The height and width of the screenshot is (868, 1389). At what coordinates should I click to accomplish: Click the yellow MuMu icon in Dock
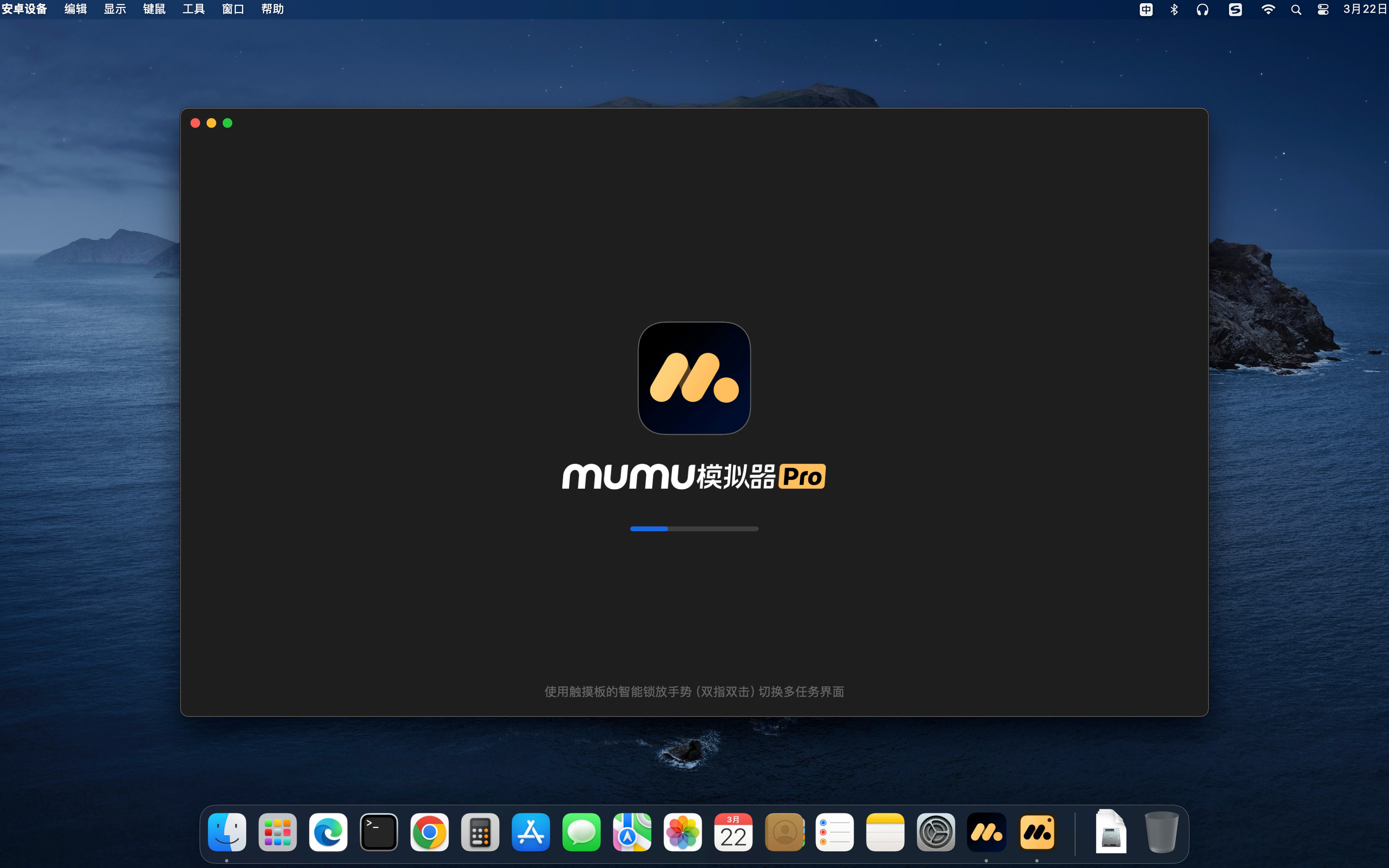click(x=1037, y=832)
